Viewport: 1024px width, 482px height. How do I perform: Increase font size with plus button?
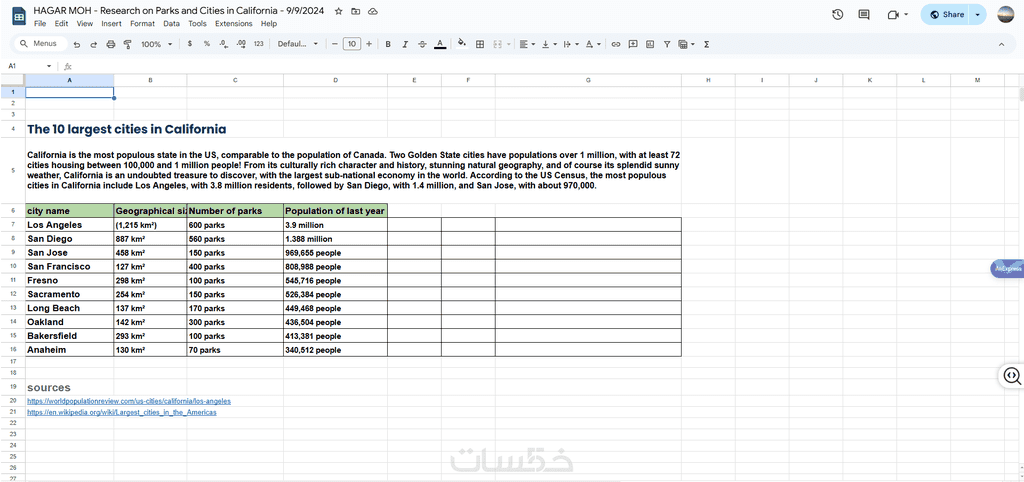[369, 44]
